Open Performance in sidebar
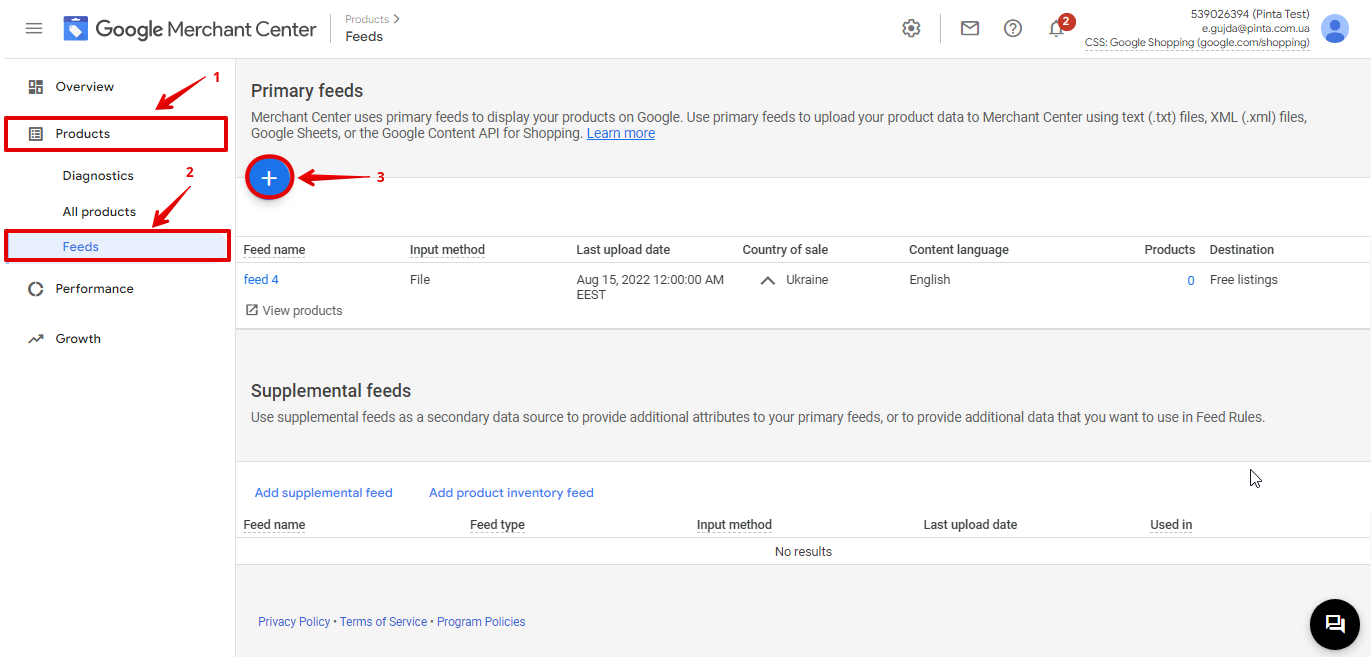 94,289
